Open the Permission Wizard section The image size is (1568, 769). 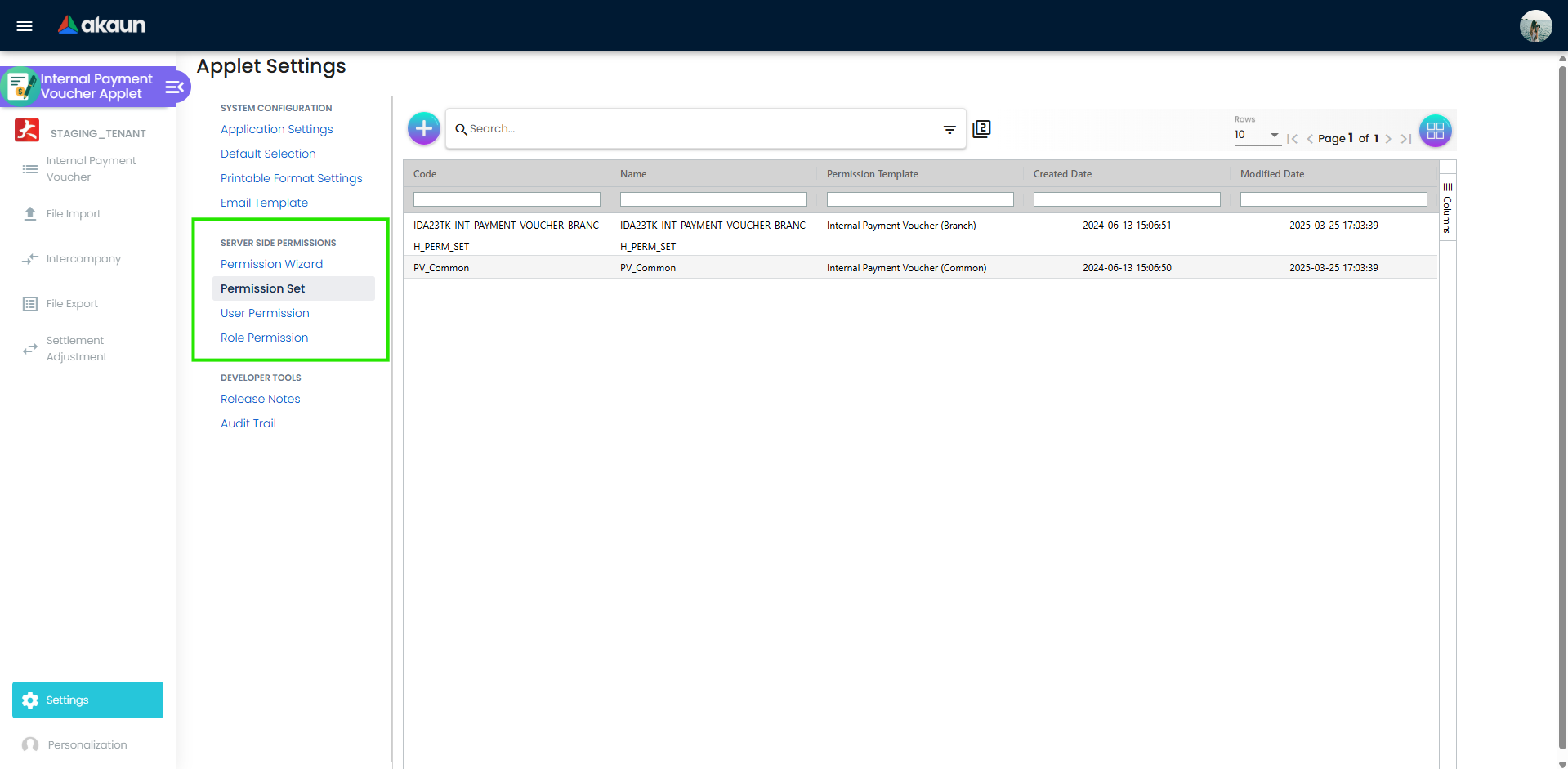[271, 264]
